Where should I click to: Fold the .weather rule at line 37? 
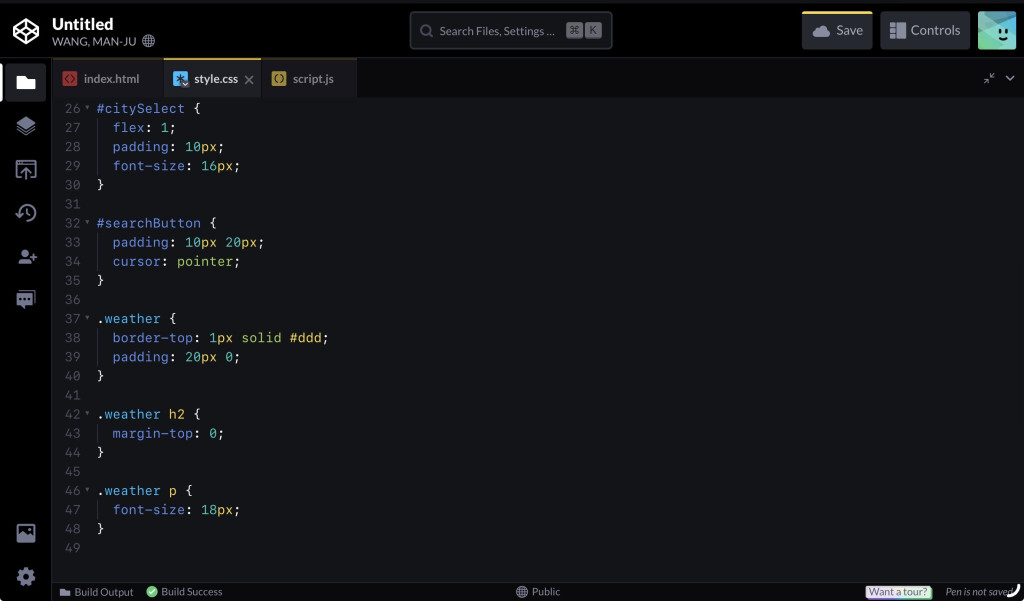pyautogui.click(x=88, y=318)
